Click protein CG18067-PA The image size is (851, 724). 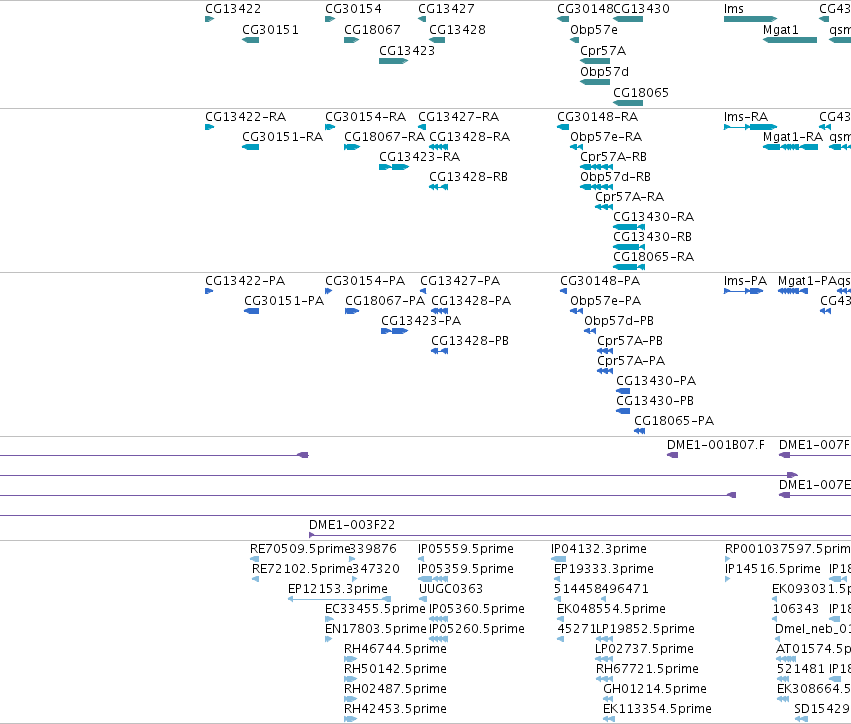[x=352, y=312]
